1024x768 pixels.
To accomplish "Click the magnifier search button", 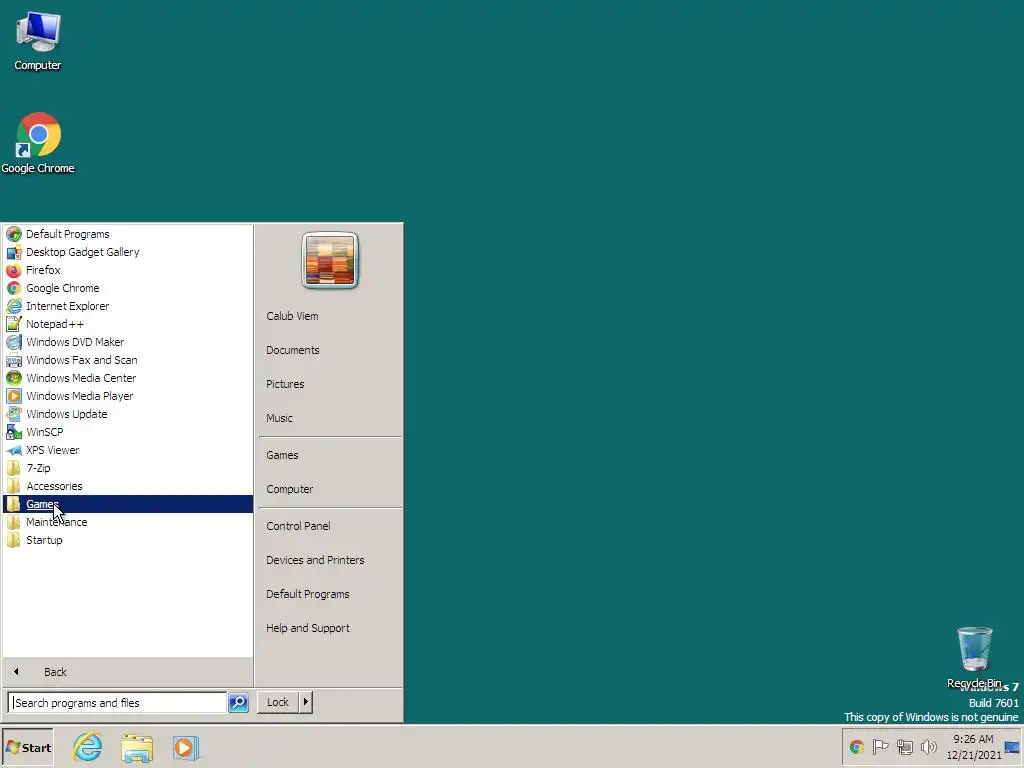I will [x=238, y=703].
